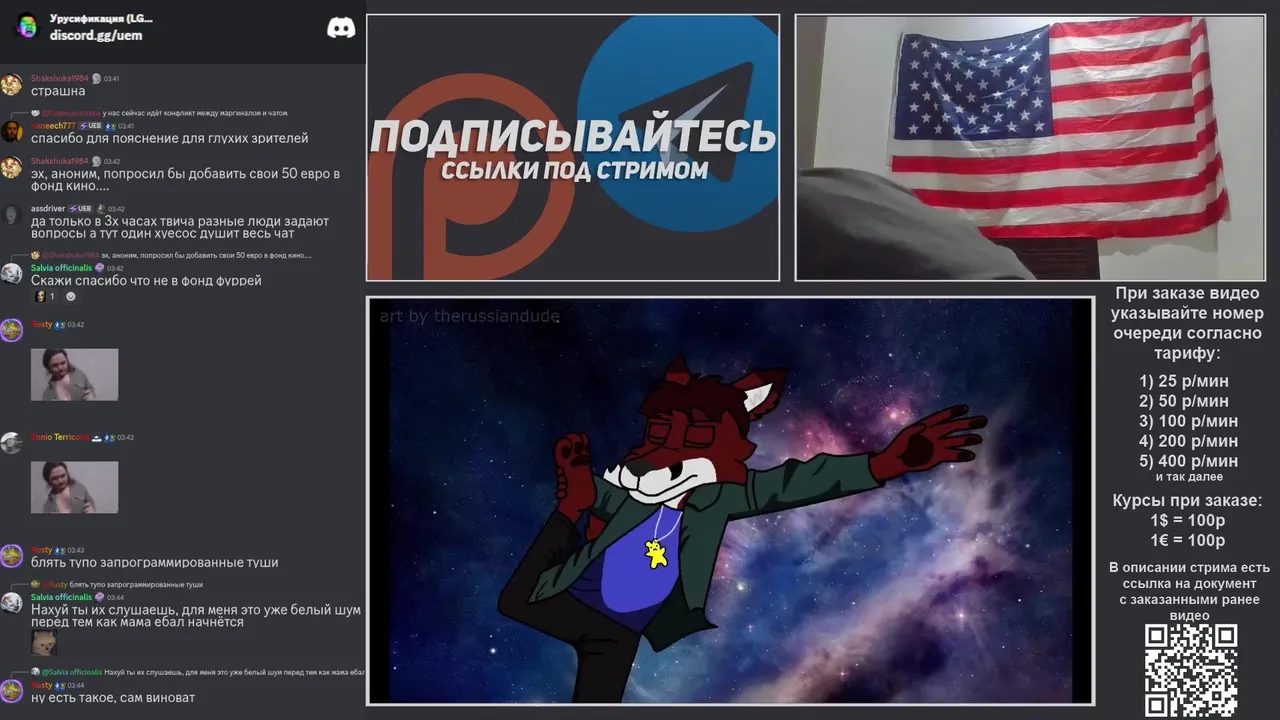This screenshot has width=1280, height=720.
Task: Click the UEB tag beside haneech777
Action: pyautogui.click(x=90, y=126)
